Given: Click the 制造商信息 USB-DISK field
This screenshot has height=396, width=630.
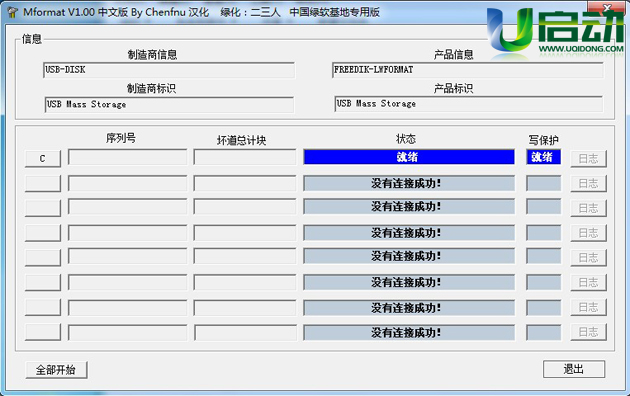Looking at the screenshot, I should pos(169,70).
